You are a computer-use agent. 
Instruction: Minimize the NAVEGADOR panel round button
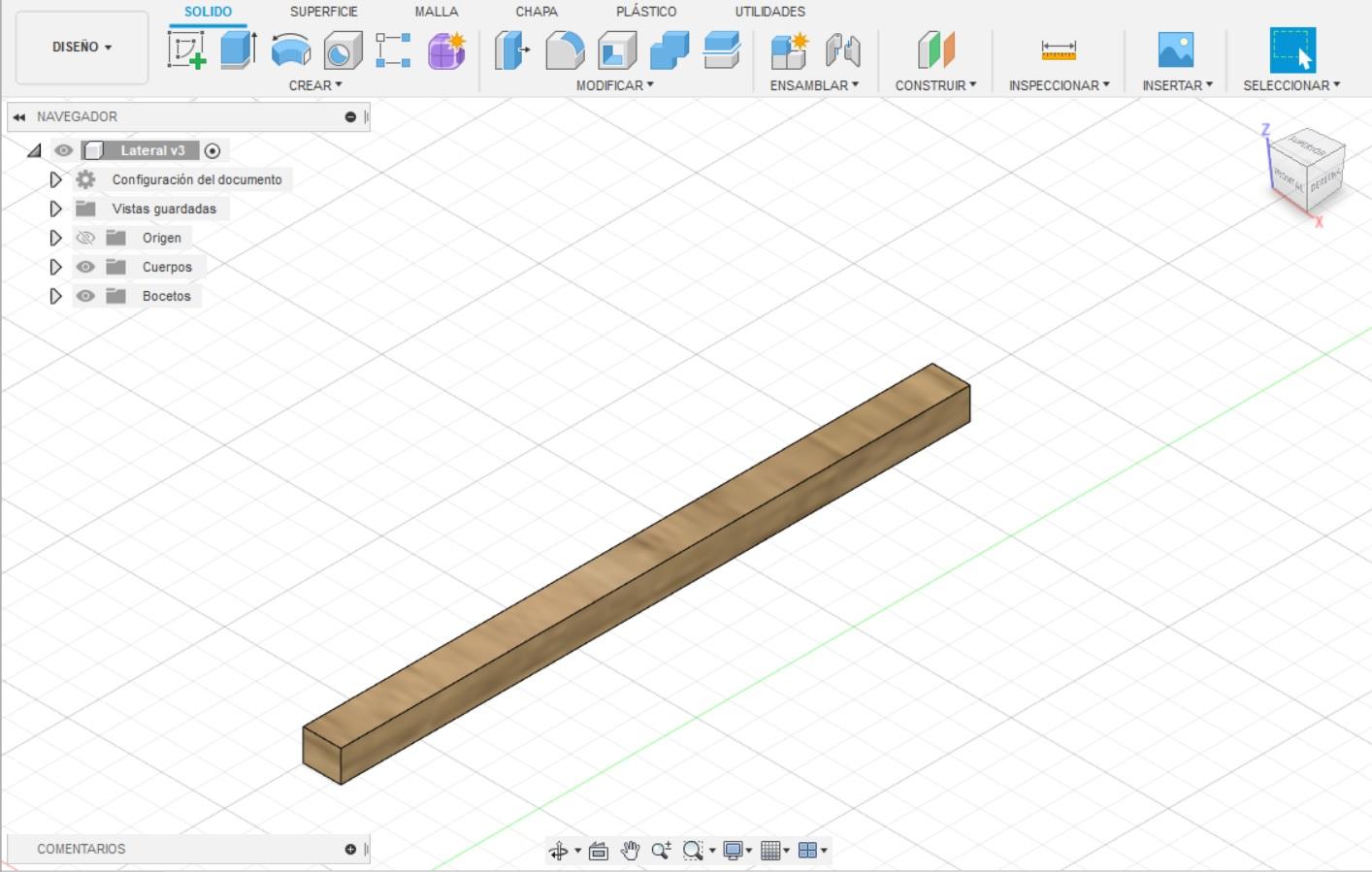coord(350,116)
